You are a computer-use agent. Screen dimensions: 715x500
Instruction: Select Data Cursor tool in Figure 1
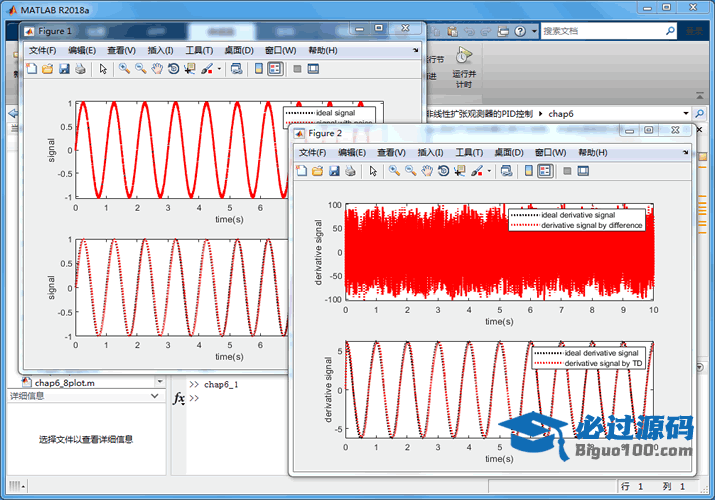(190, 69)
